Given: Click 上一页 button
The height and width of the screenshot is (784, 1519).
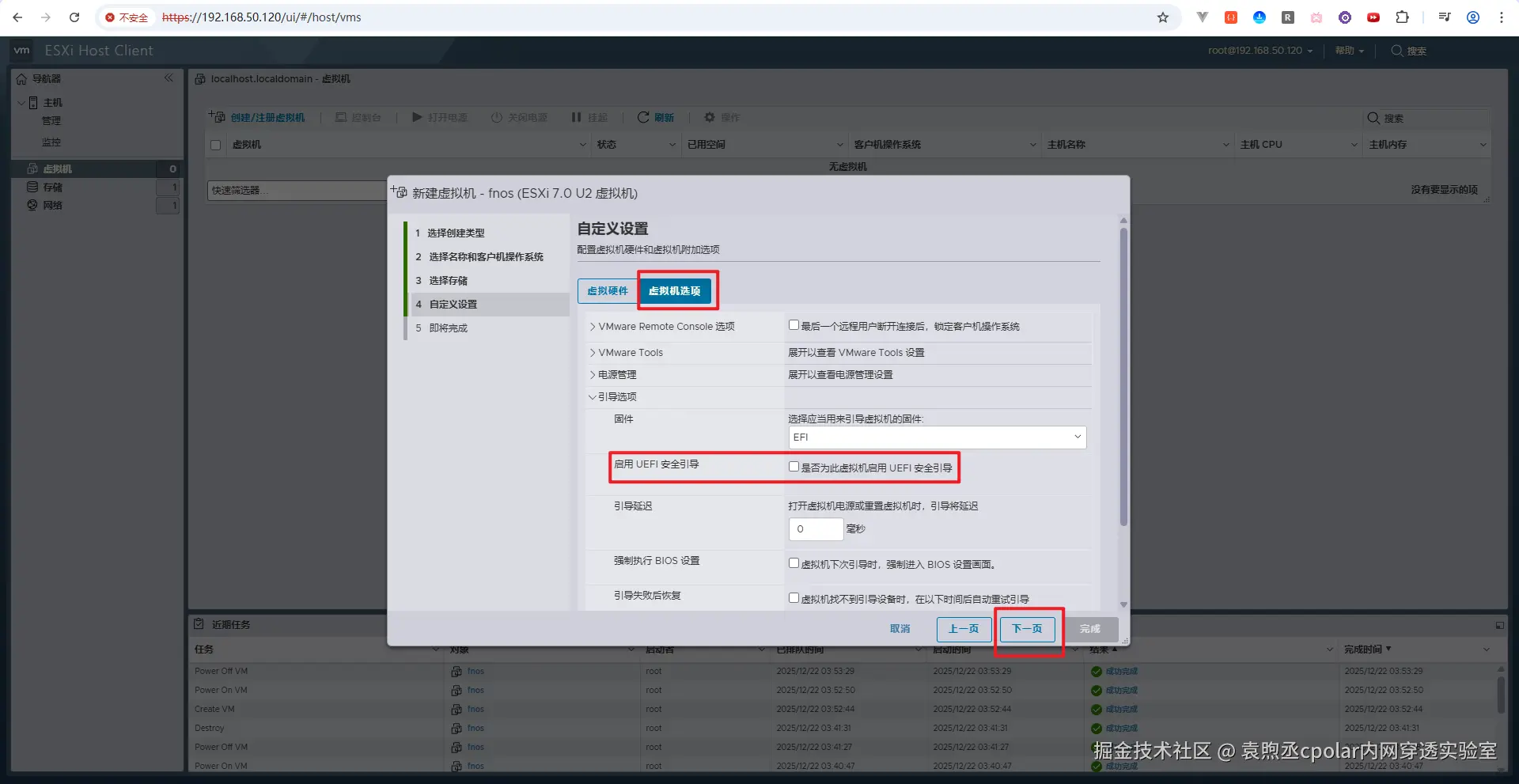Looking at the screenshot, I should click(964, 629).
